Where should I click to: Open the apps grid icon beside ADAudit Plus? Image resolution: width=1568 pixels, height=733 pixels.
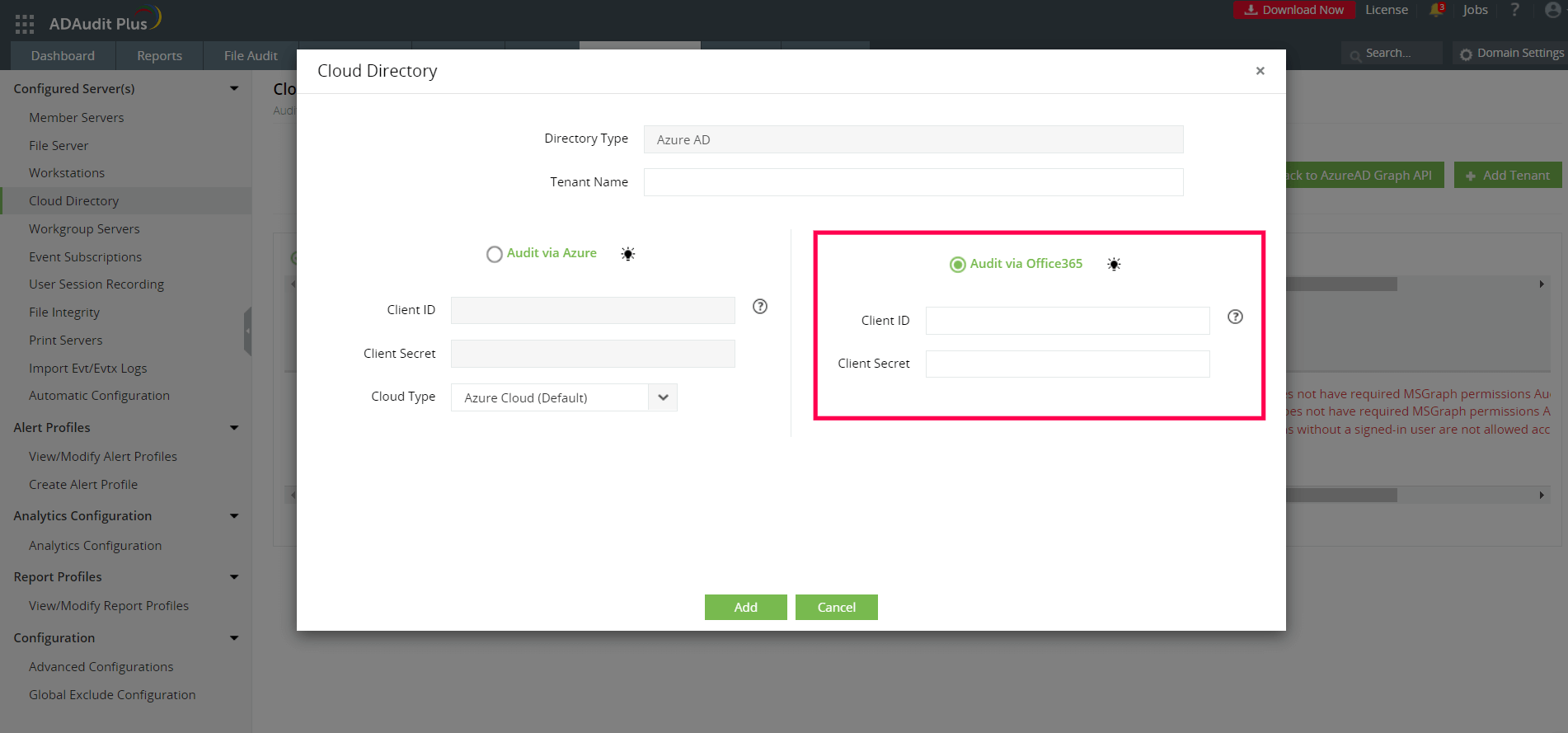pyautogui.click(x=25, y=24)
